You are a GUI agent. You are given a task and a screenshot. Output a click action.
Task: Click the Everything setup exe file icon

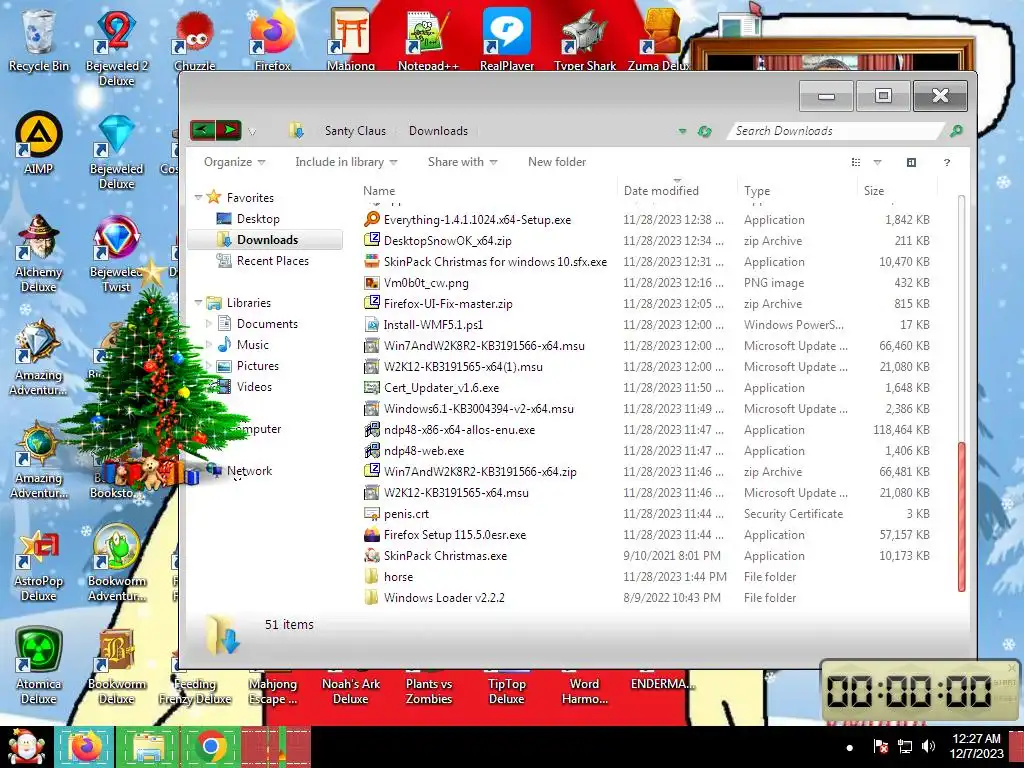372,219
